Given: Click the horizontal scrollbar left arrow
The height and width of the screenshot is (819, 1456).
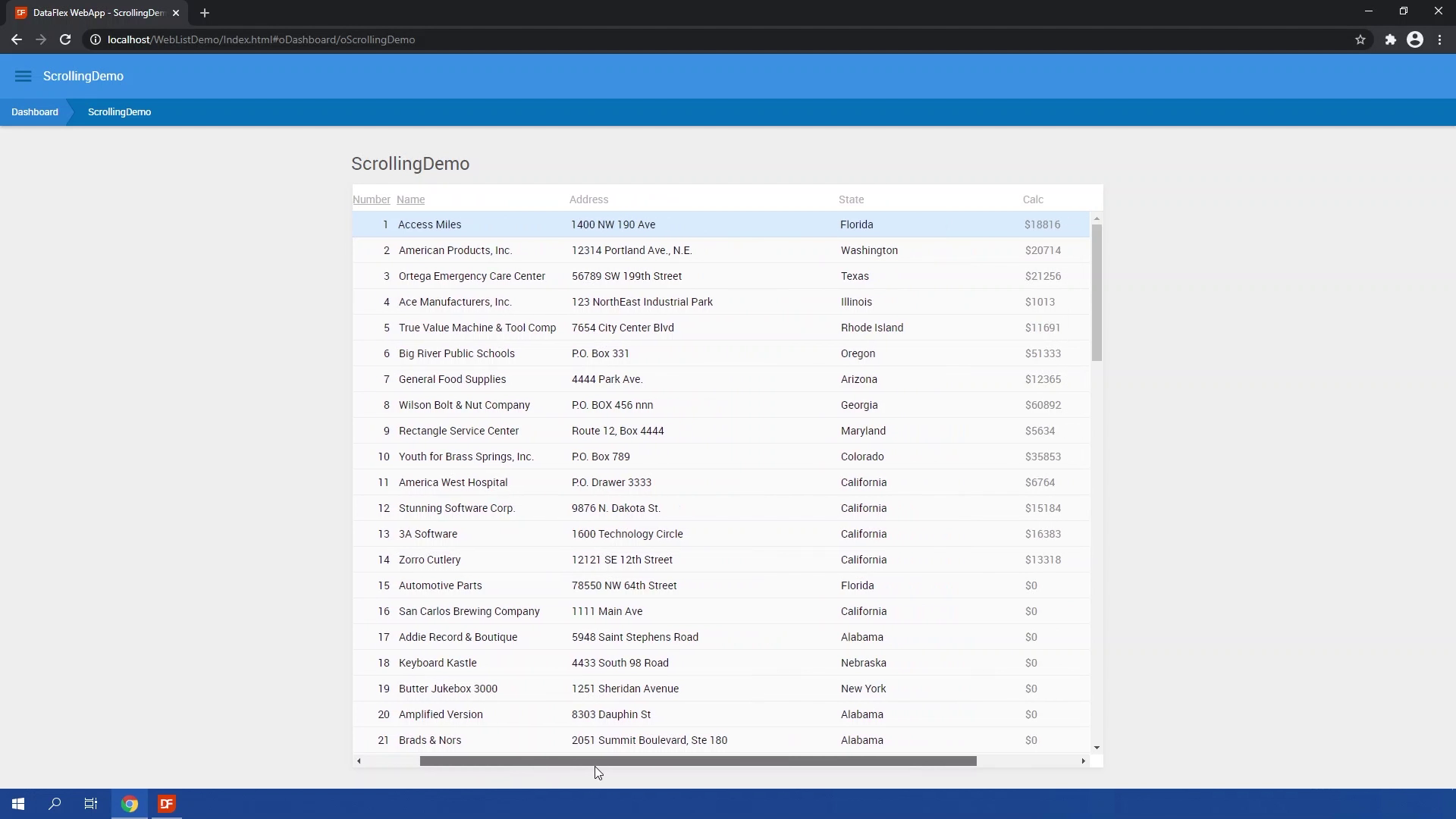Looking at the screenshot, I should pos(359,761).
